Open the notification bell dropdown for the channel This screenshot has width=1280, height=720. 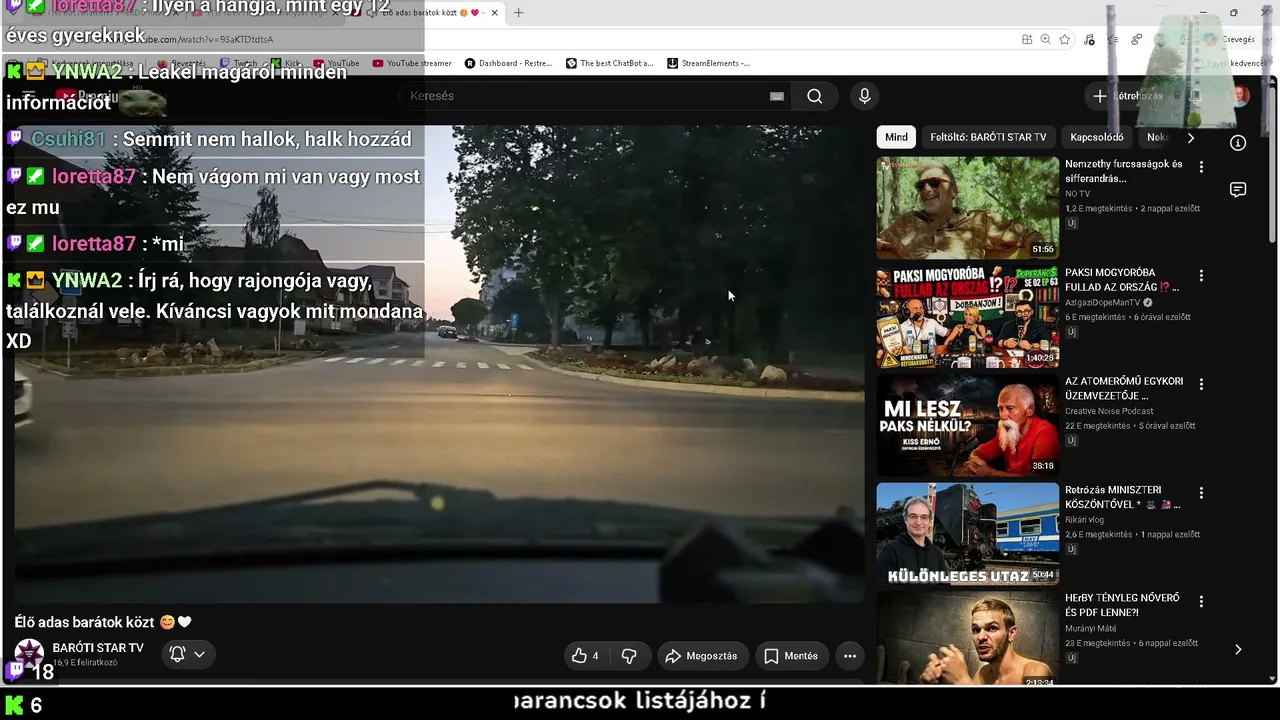point(188,655)
